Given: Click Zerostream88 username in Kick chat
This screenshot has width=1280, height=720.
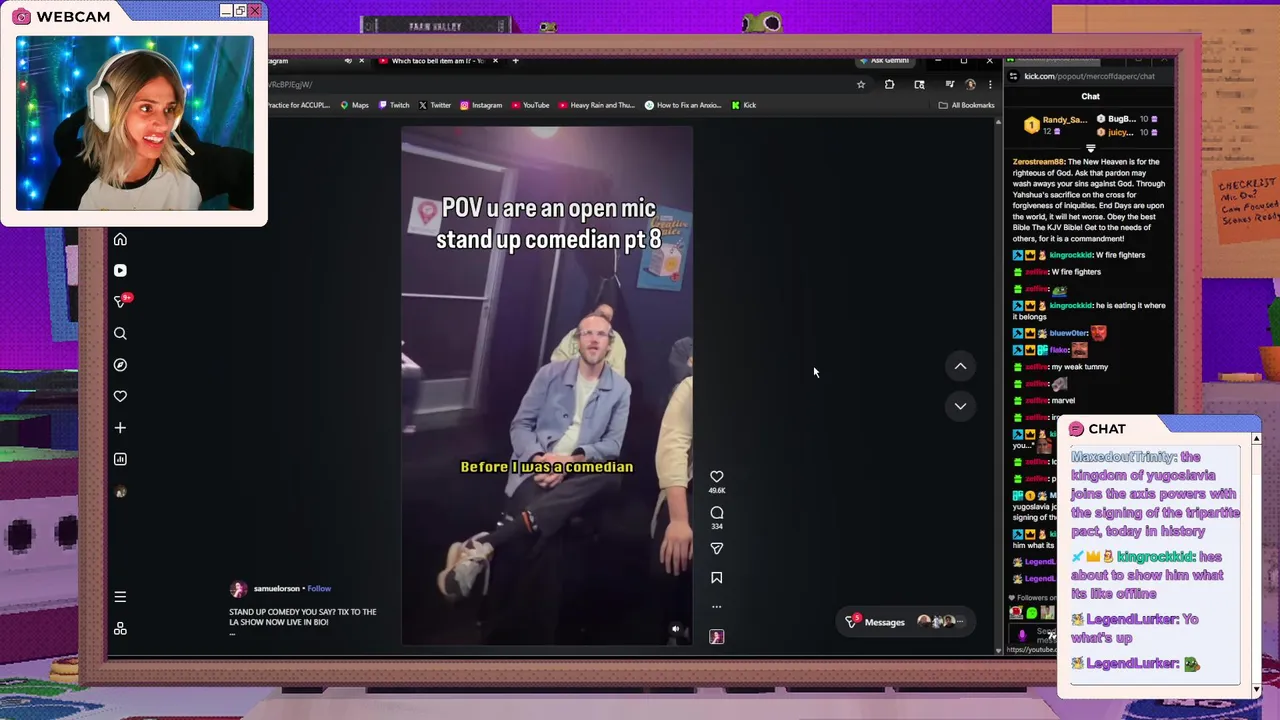Looking at the screenshot, I should tap(1038, 162).
